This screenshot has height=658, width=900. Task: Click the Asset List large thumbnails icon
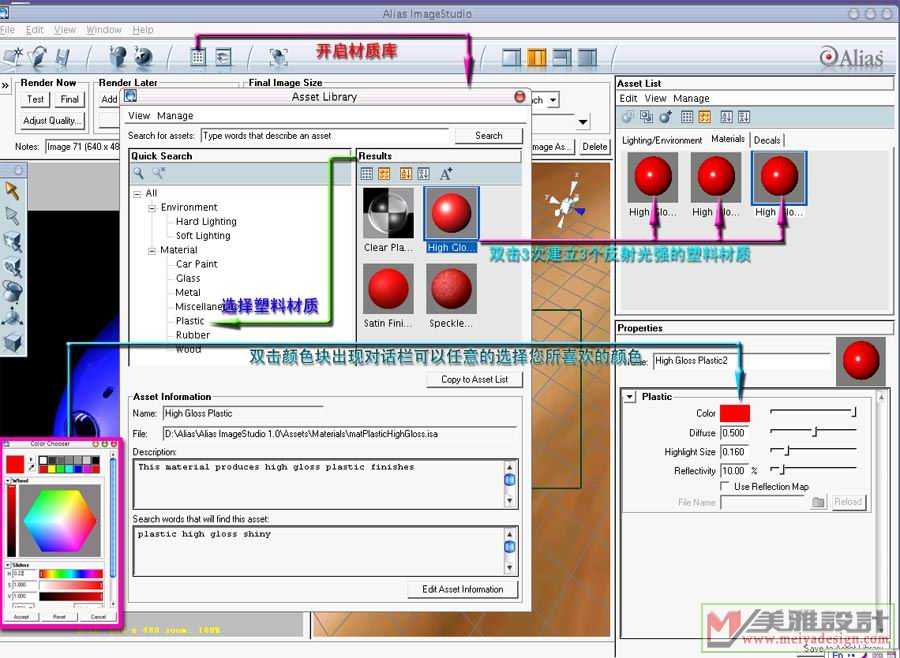point(705,117)
